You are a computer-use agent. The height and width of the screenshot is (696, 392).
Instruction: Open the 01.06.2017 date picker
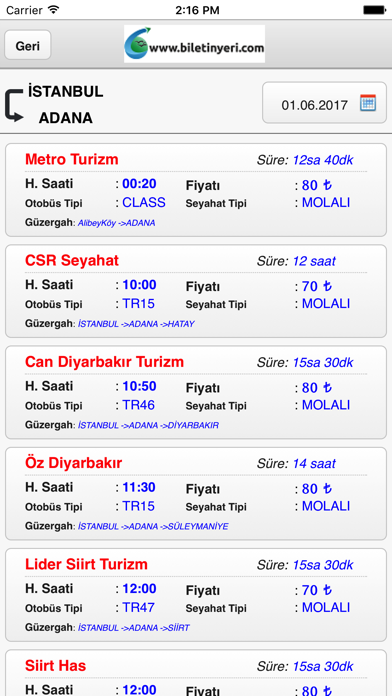325,103
